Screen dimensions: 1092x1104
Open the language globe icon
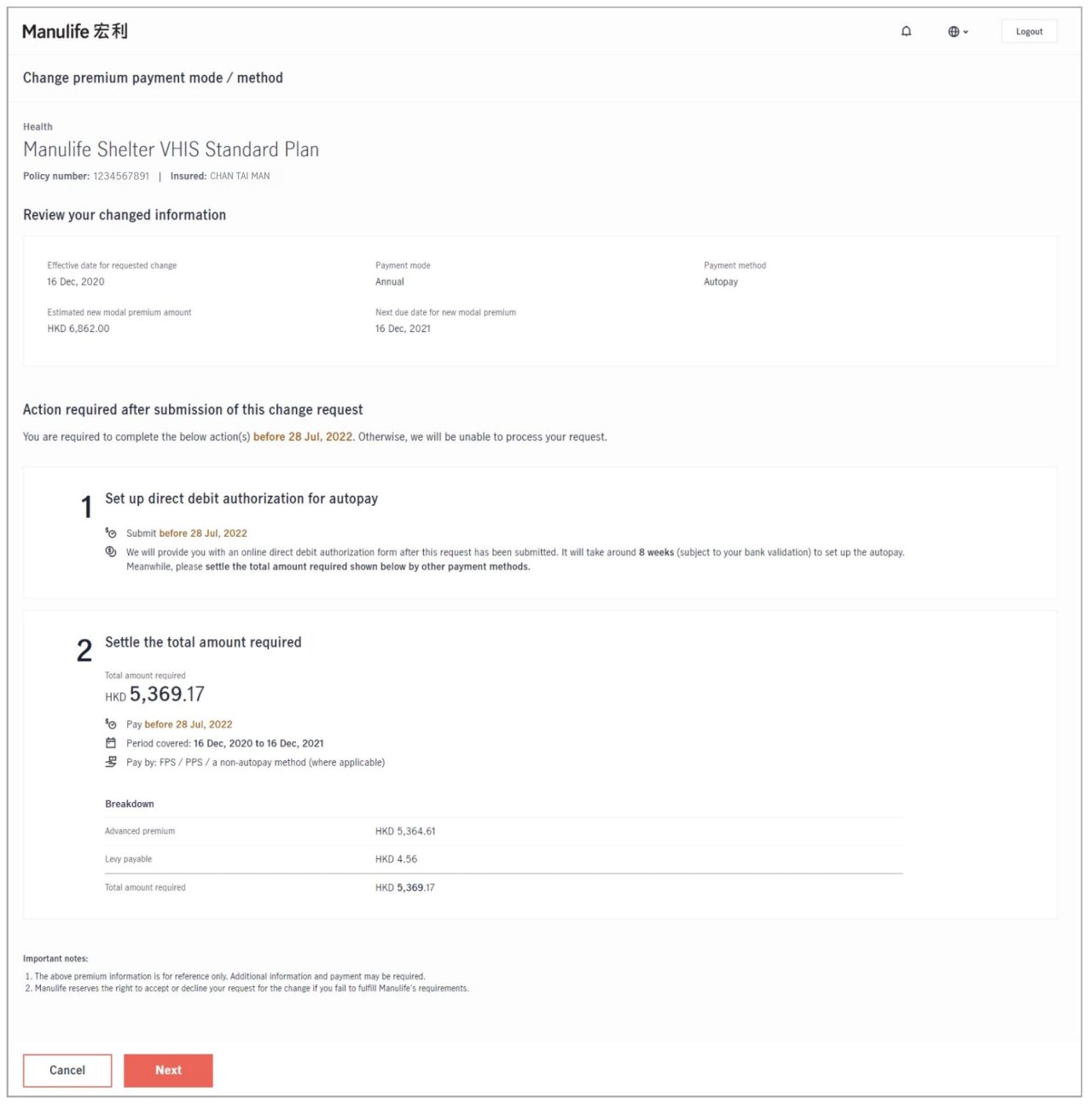954,32
